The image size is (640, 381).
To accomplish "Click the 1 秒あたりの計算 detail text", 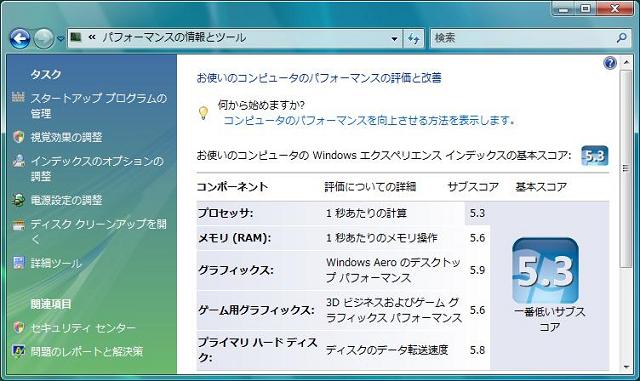I will pos(366,213).
